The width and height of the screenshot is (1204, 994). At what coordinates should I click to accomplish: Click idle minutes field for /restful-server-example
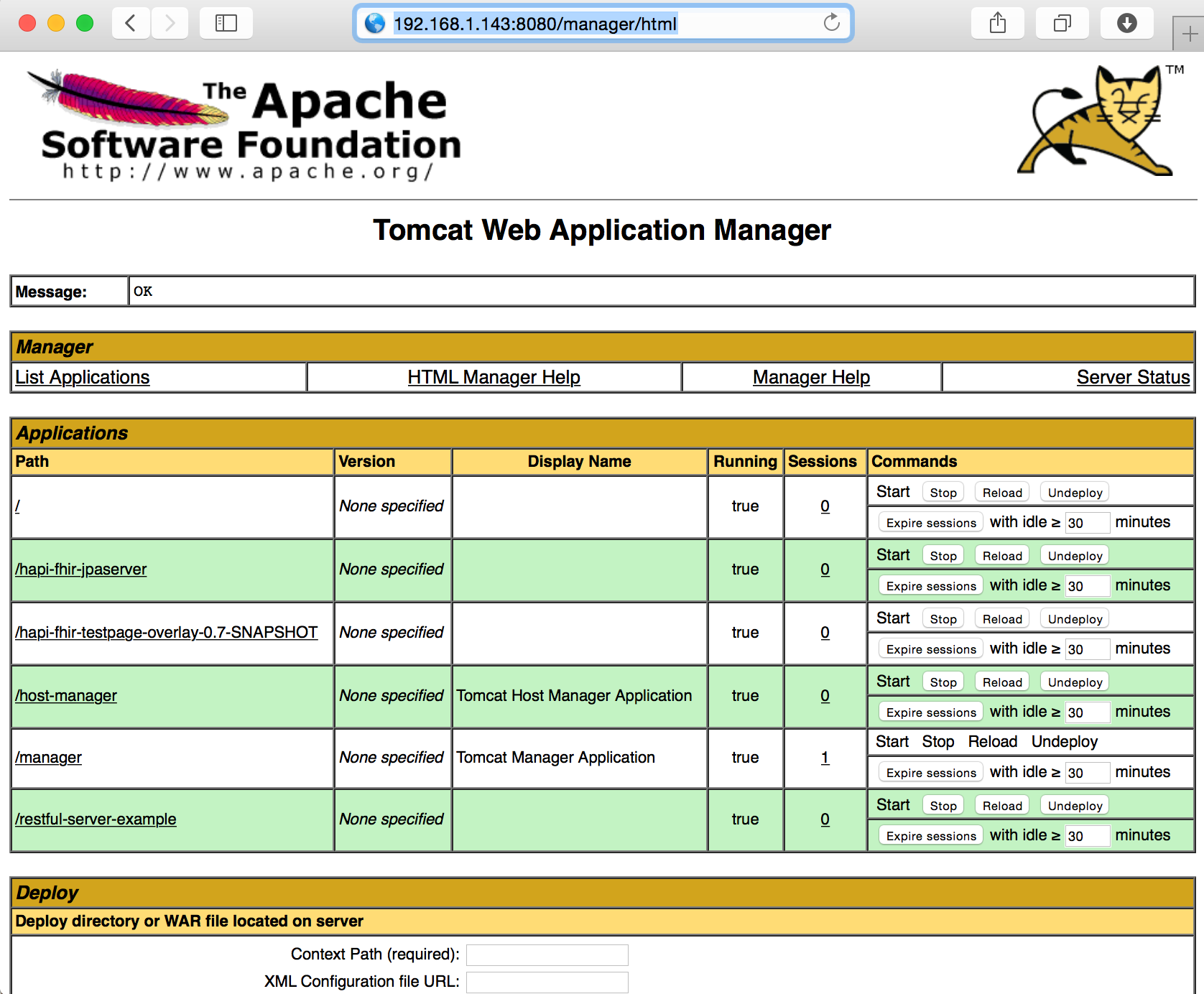[1088, 836]
